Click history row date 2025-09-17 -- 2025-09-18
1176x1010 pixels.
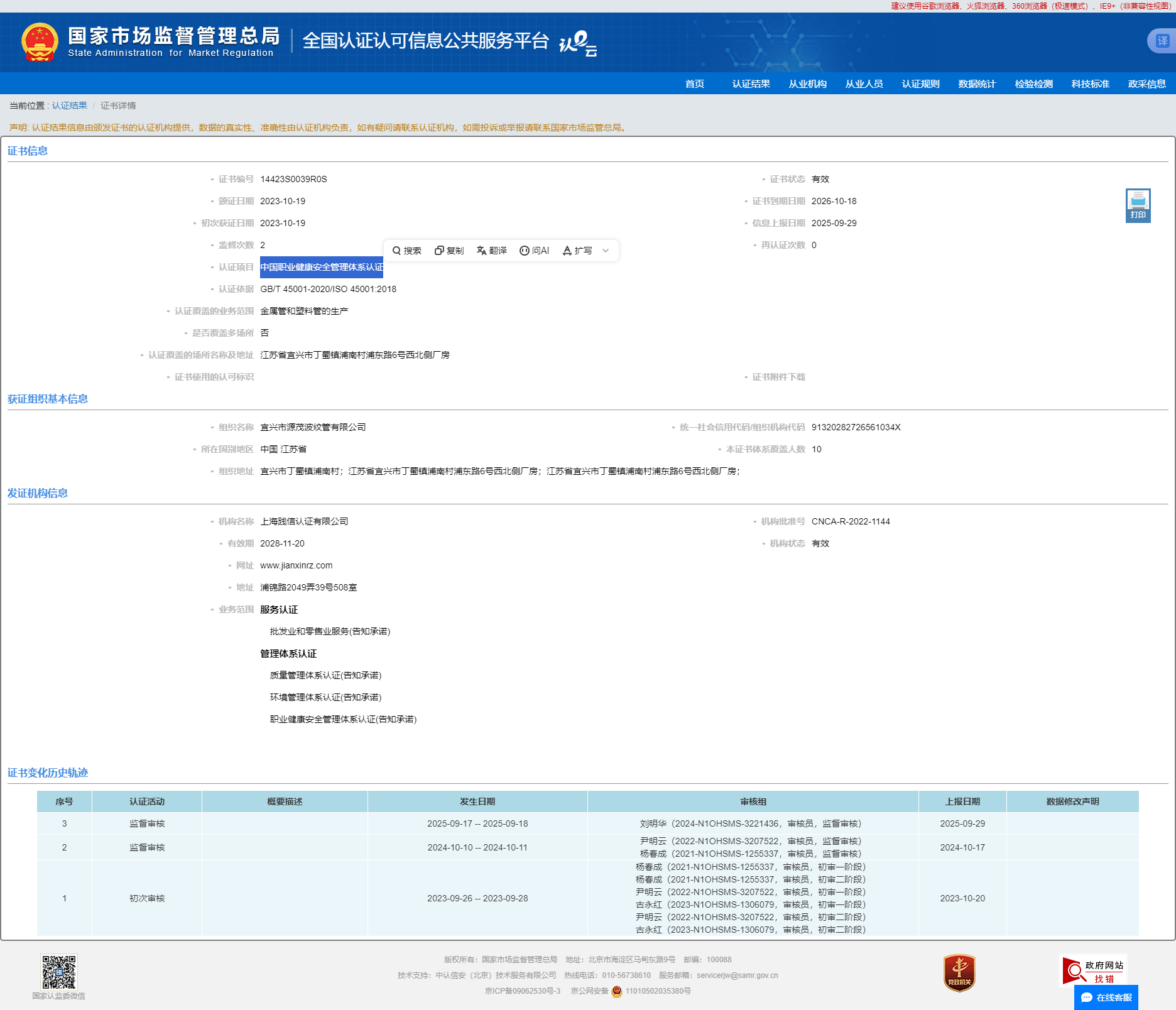click(x=477, y=823)
